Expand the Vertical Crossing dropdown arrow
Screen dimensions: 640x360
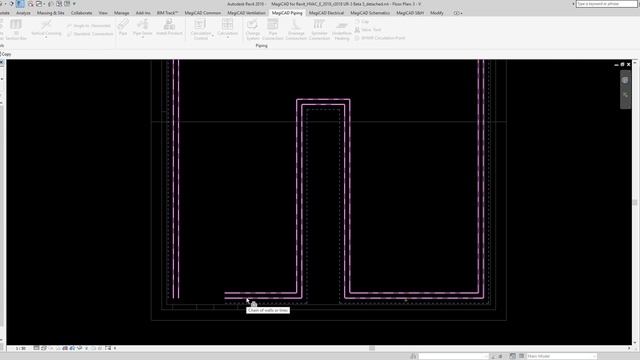46,38
